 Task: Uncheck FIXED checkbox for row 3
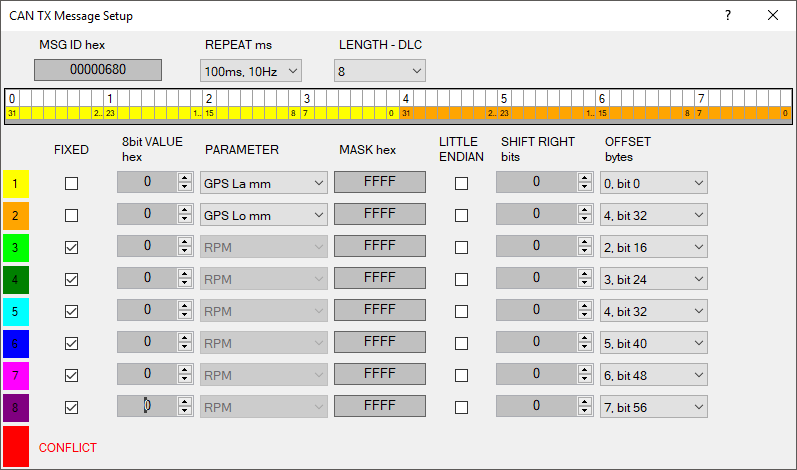[x=71, y=247]
